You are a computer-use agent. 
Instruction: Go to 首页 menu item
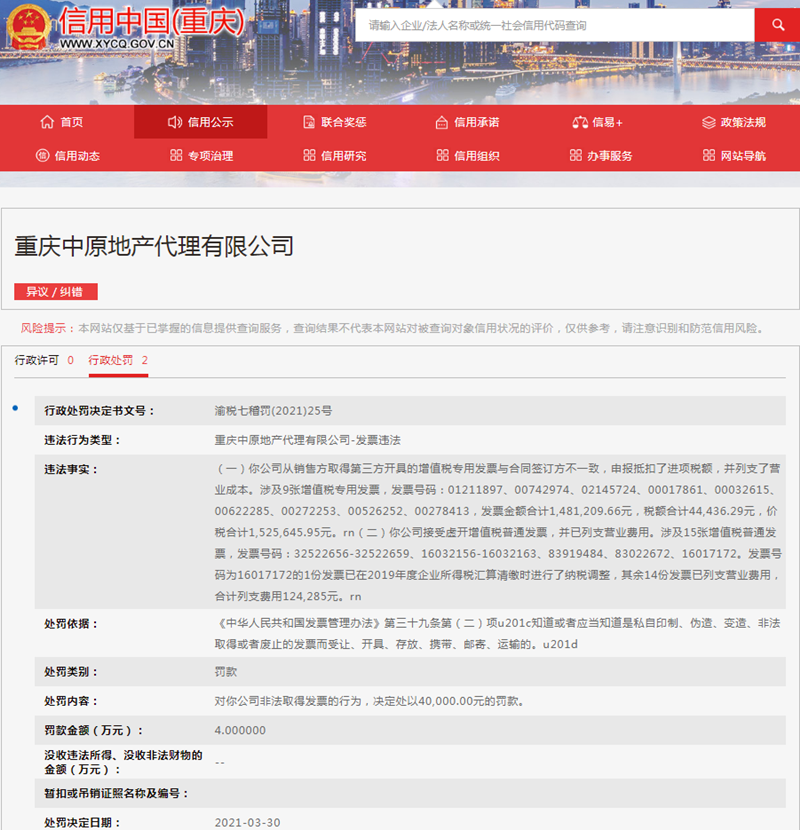coord(71,122)
